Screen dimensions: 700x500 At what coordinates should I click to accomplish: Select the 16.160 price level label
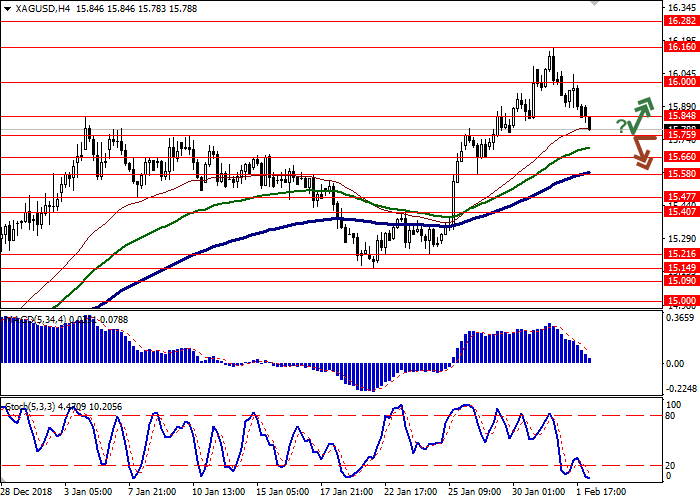pos(680,46)
